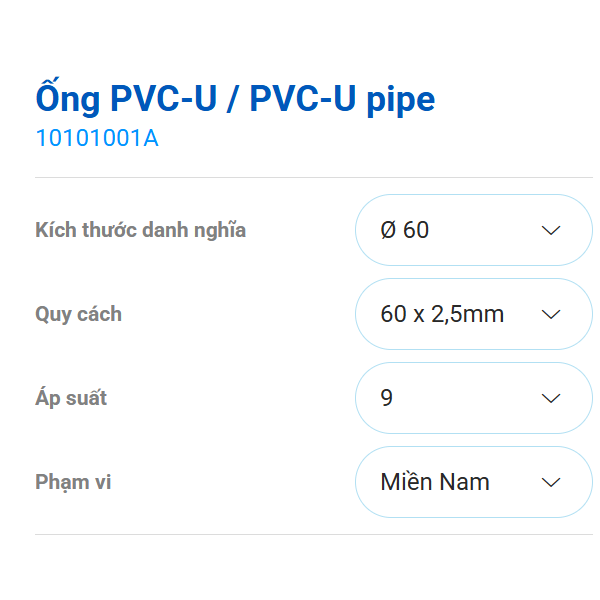This screenshot has height=600, width=600.
Task: Click the 60 x 2,5mm selected value
Action: 442,314
